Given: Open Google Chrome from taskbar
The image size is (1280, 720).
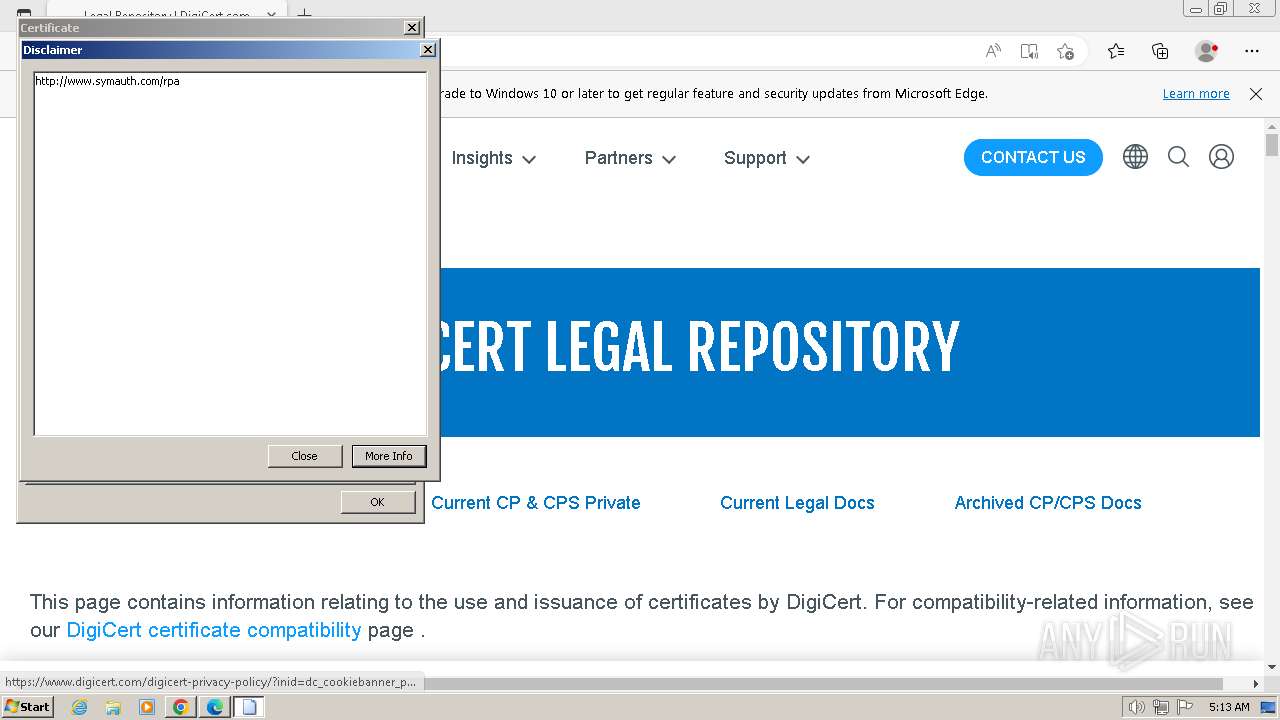Looking at the screenshot, I should click(181, 707).
